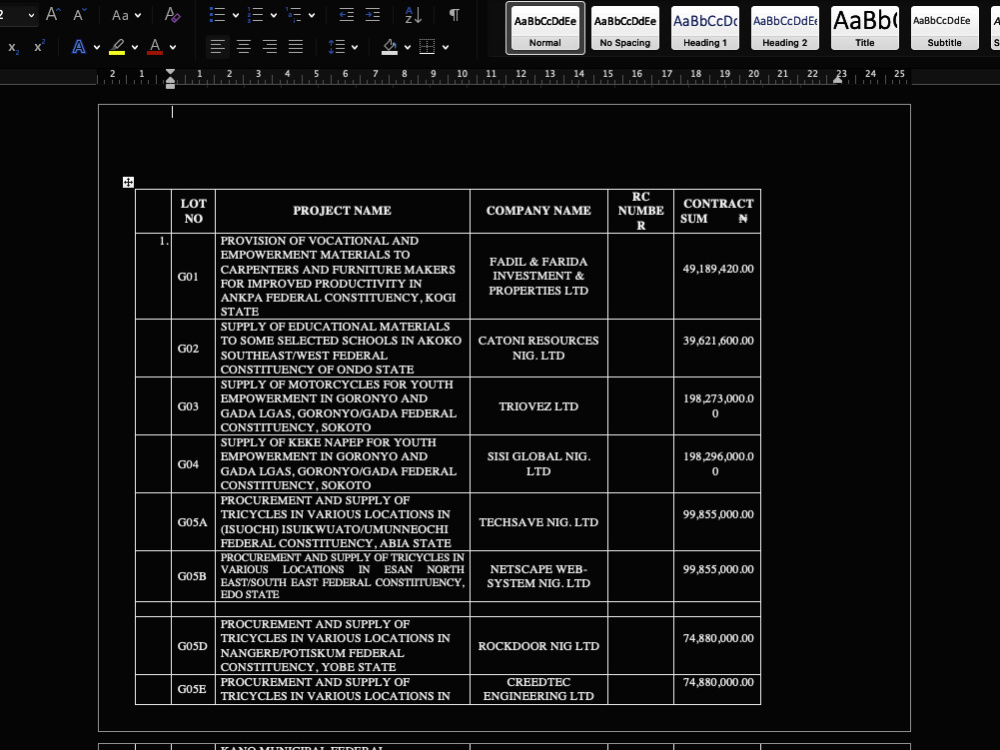The height and width of the screenshot is (750, 1000).
Task: Click the table borders icon
Action: click(427, 47)
